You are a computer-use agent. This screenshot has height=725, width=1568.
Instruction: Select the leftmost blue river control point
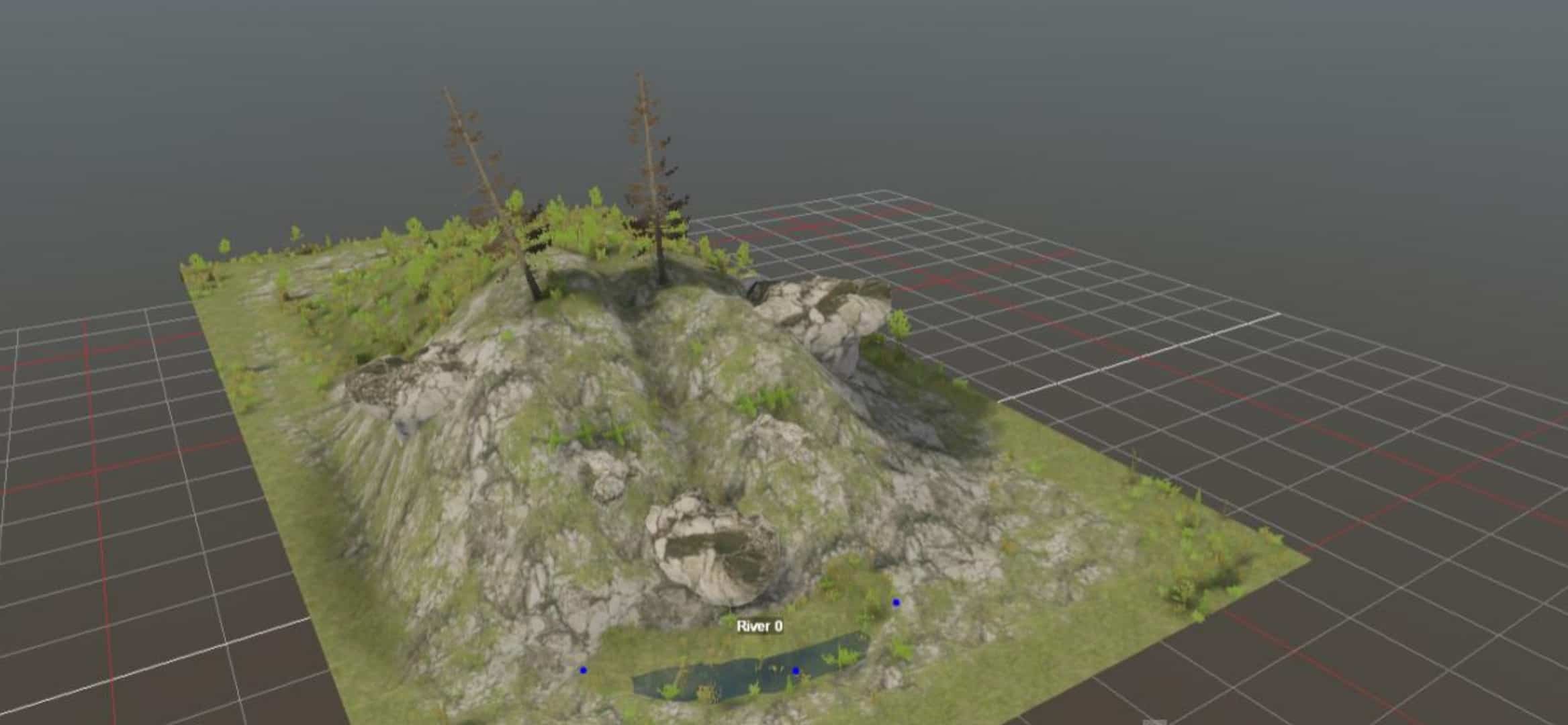coord(583,670)
